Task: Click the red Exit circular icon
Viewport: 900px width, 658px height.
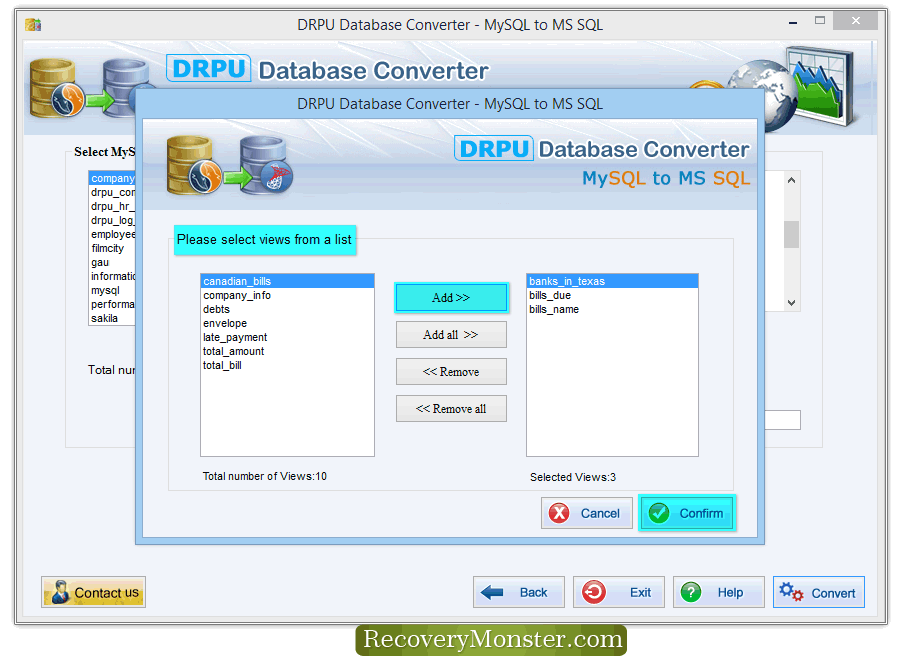Action: (x=593, y=592)
